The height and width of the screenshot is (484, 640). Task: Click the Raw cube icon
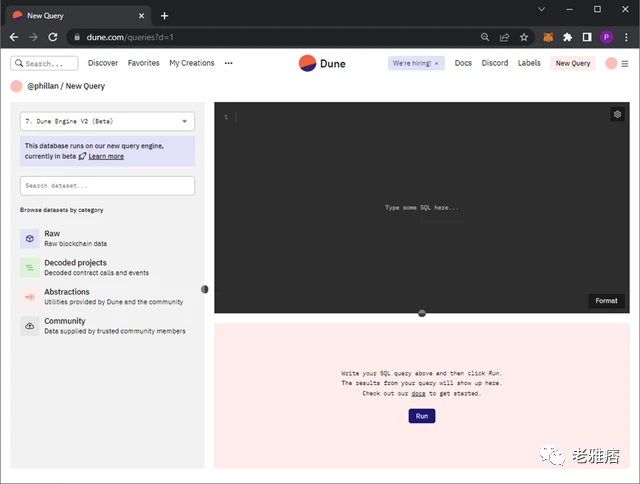(x=30, y=238)
